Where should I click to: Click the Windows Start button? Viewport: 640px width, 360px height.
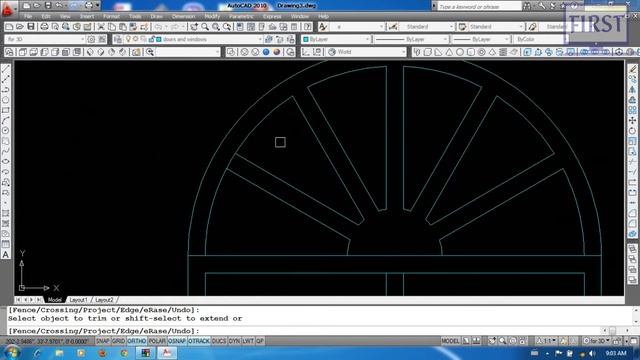pos(11,353)
